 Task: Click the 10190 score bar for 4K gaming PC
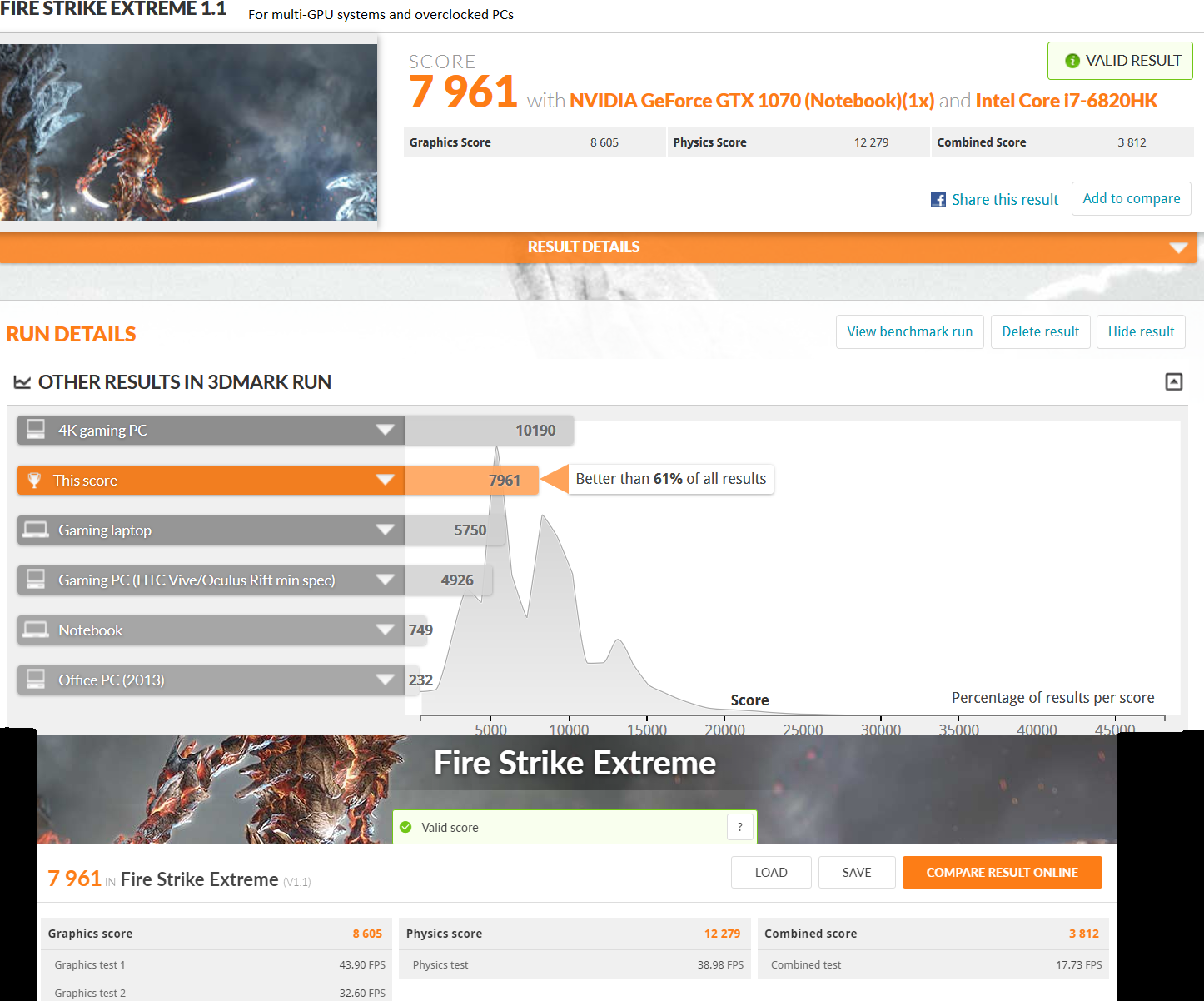click(x=489, y=431)
